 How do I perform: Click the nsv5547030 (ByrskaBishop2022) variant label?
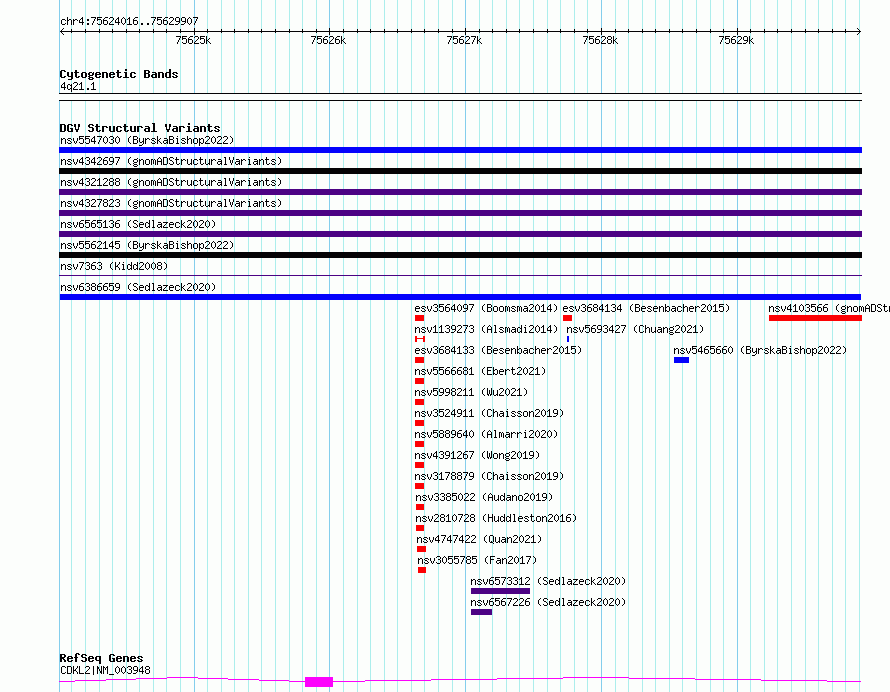tap(147, 140)
